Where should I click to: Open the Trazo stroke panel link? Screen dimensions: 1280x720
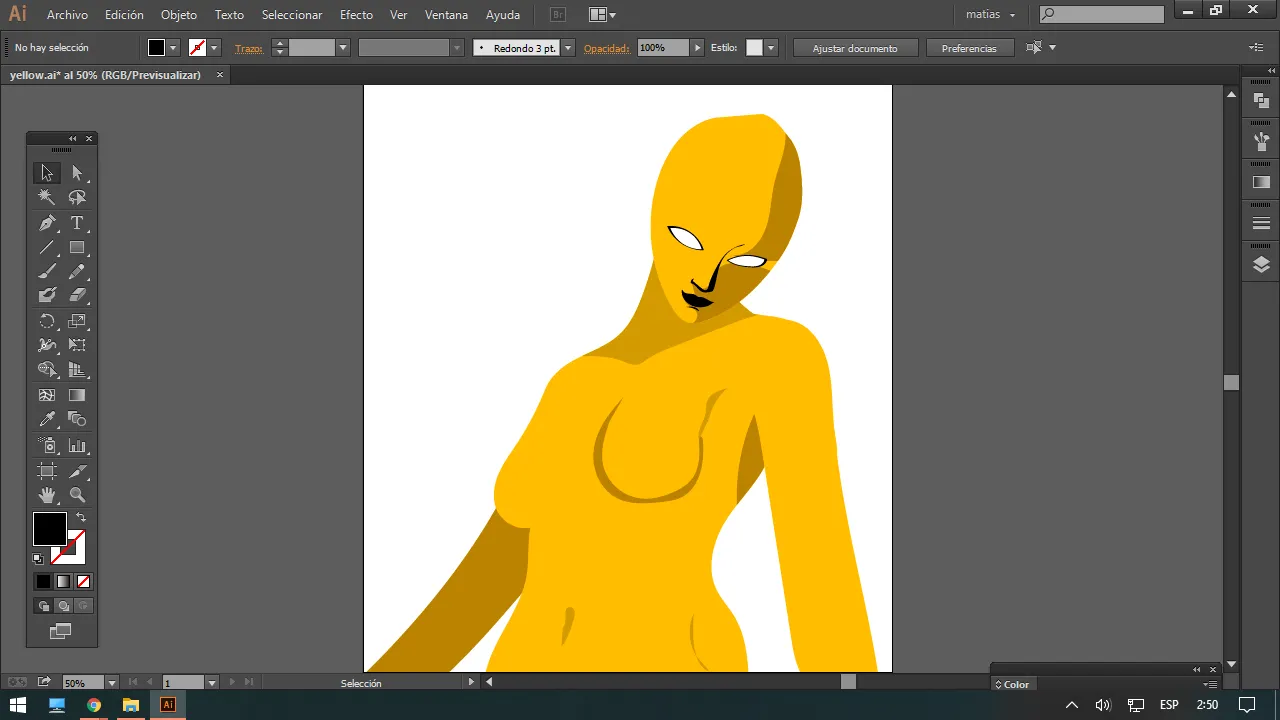(249, 48)
